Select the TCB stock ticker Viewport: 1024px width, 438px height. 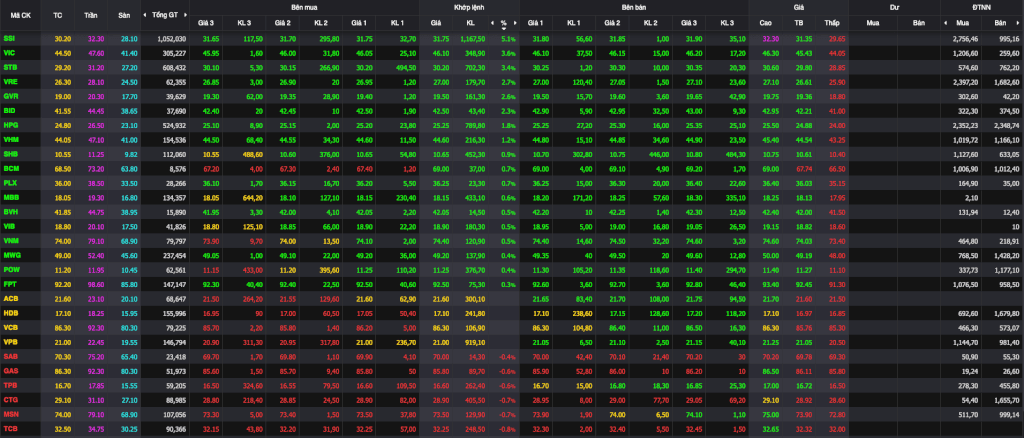10,428
